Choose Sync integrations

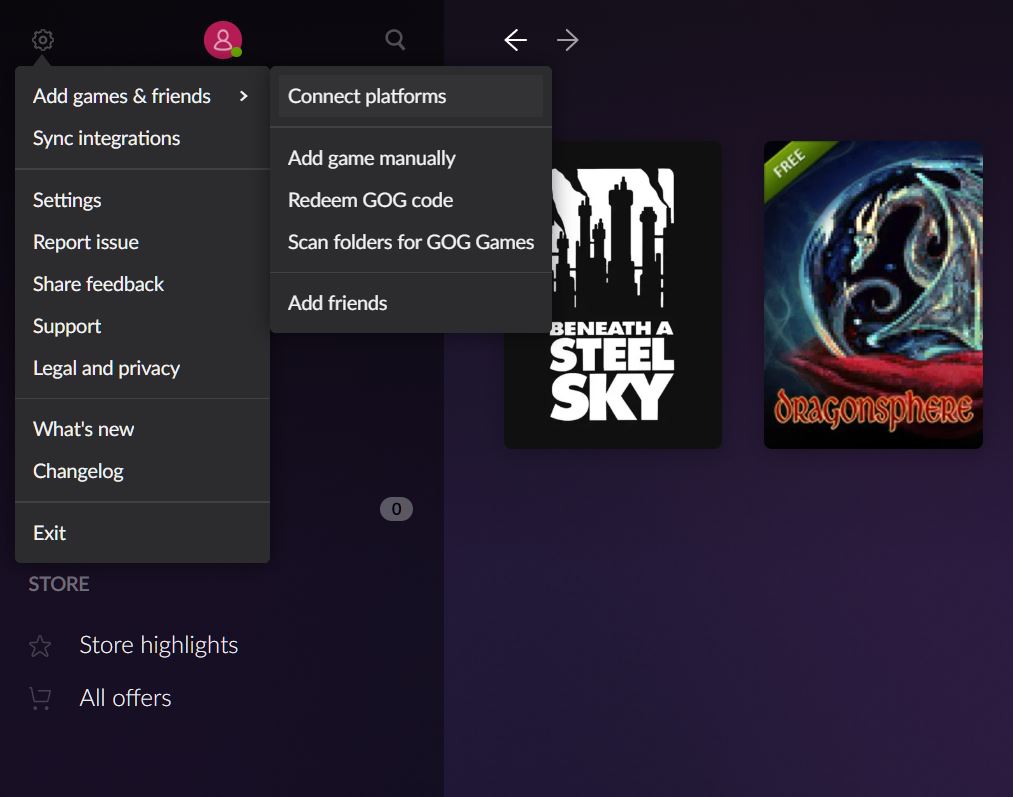[142, 138]
